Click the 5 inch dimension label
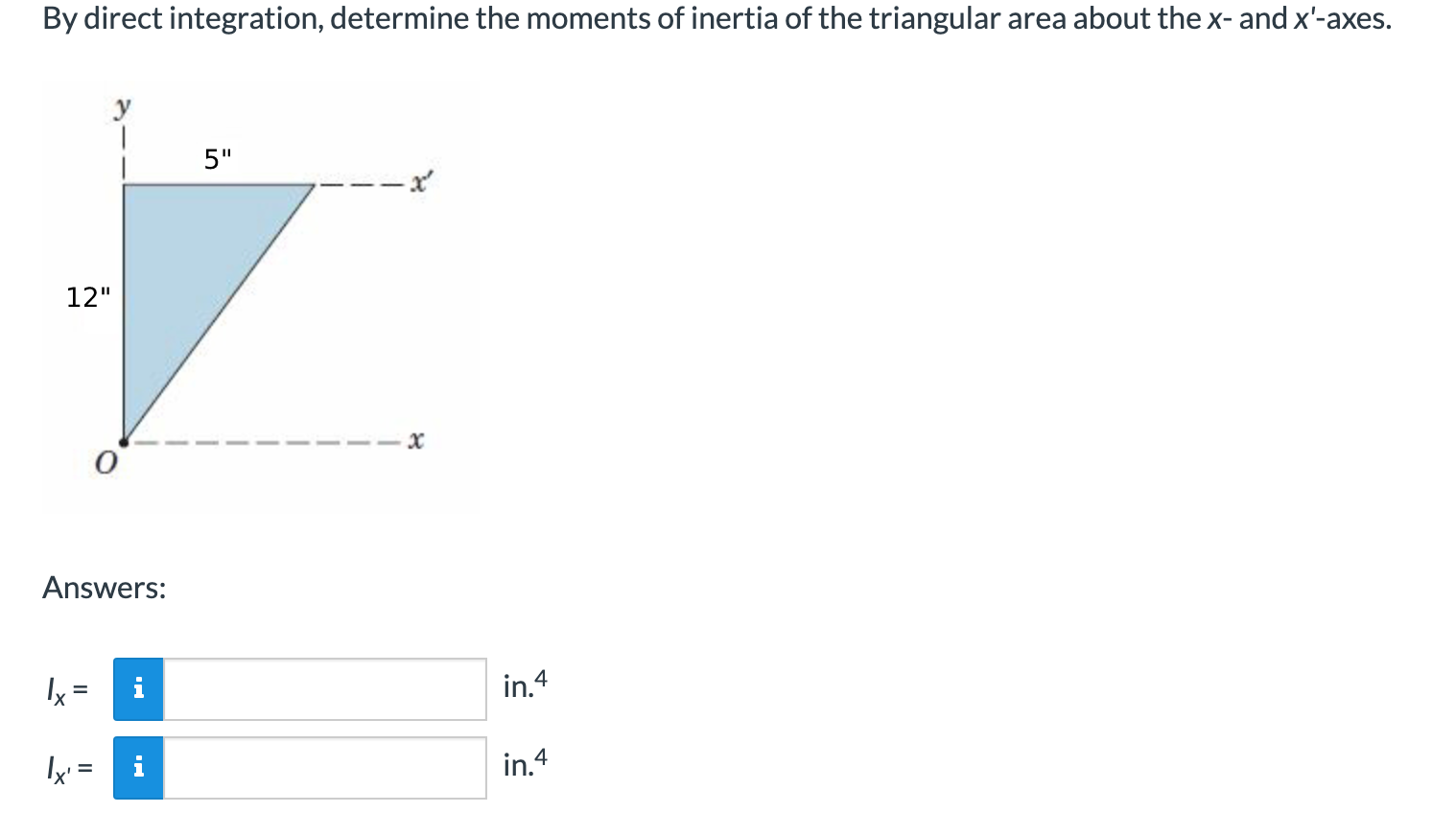The width and height of the screenshot is (1456, 836). tap(216, 158)
